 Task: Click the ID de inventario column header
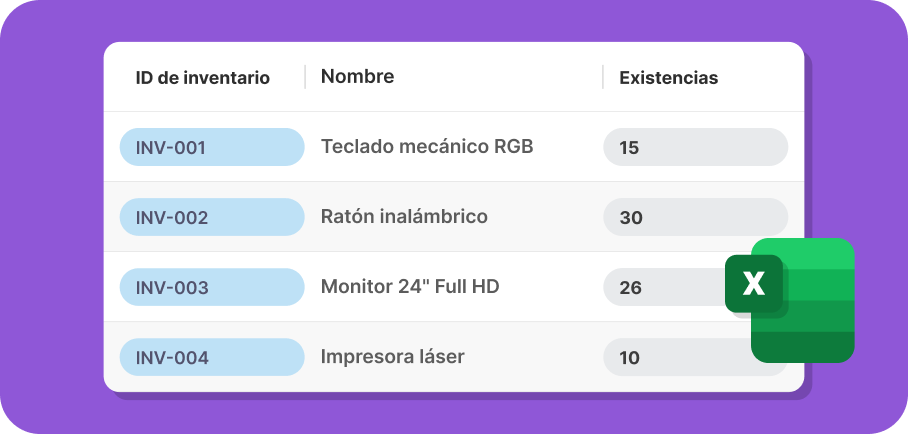(203, 78)
